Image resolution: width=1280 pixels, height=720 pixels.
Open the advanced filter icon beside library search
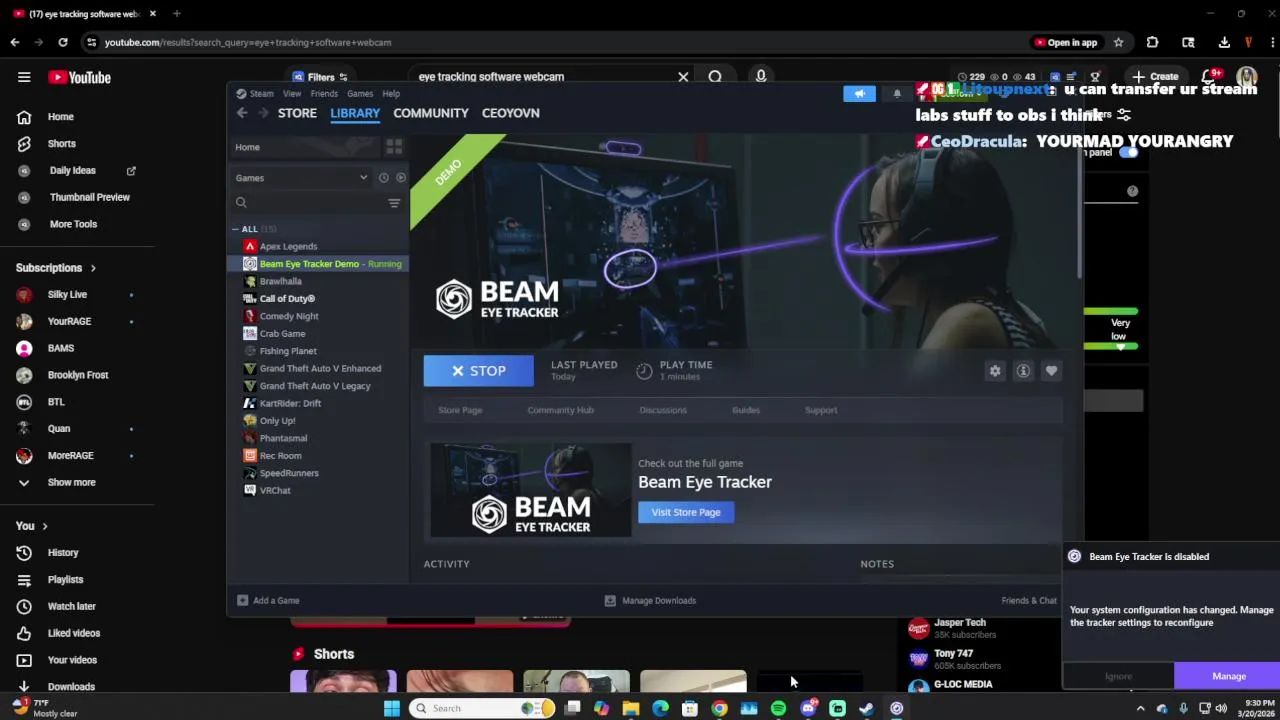[394, 203]
